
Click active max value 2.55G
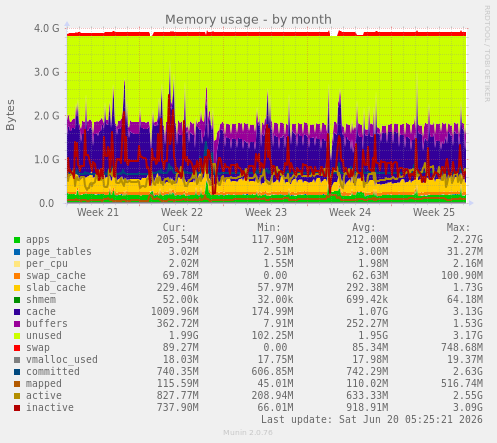pyautogui.click(x=468, y=396)
